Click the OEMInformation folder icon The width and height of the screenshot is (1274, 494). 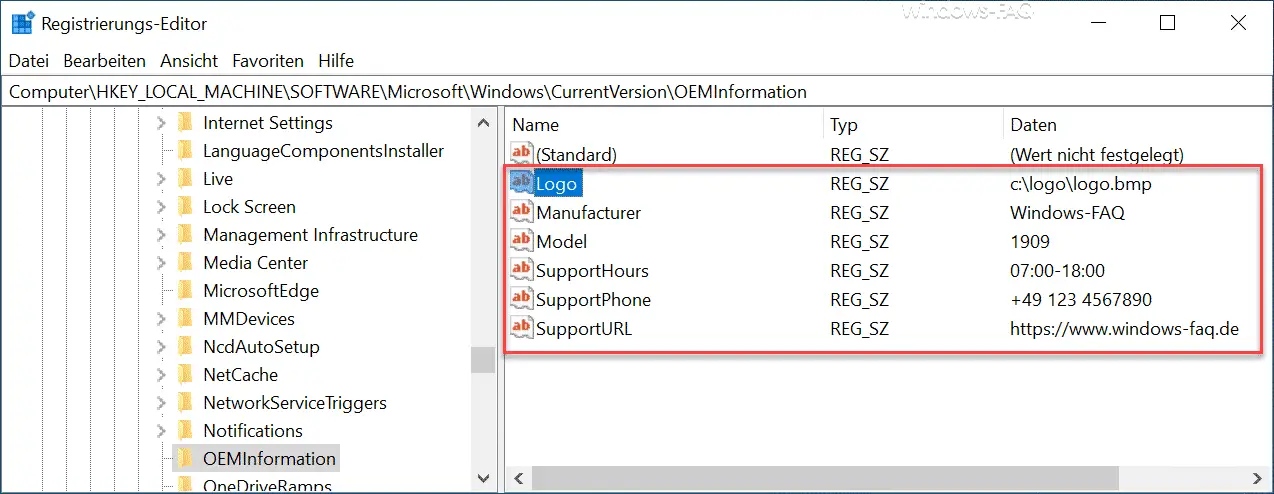[x=184, y=458]
